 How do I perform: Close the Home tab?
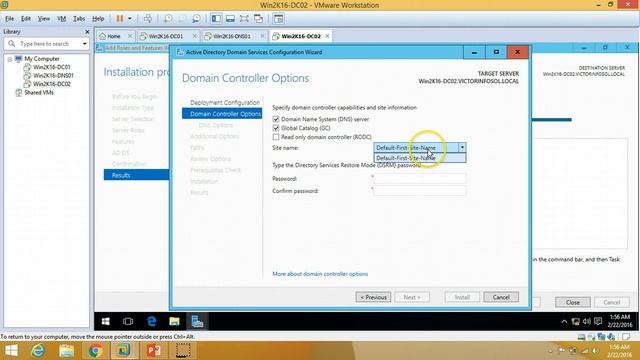(130, 36)
